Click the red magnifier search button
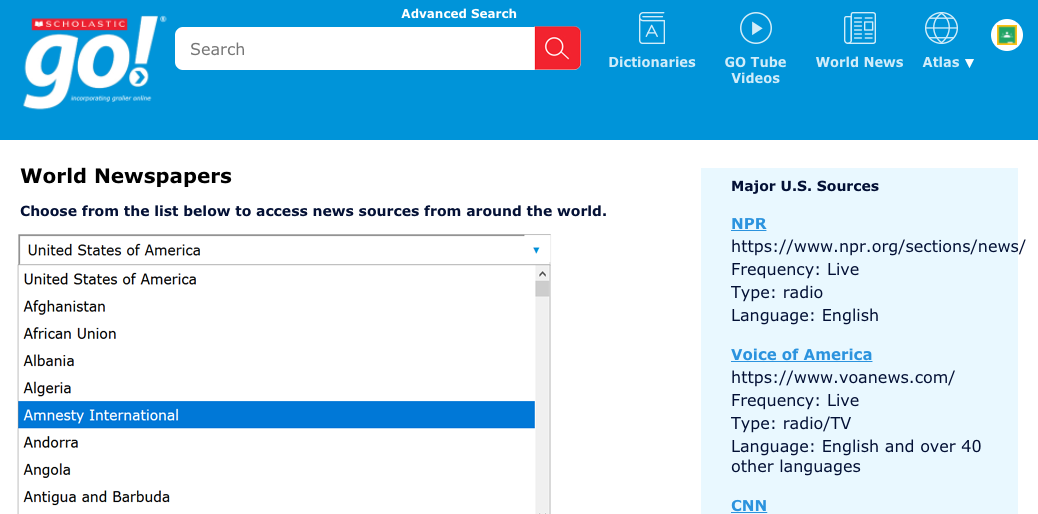1038x514 pixels. [557, 49]
